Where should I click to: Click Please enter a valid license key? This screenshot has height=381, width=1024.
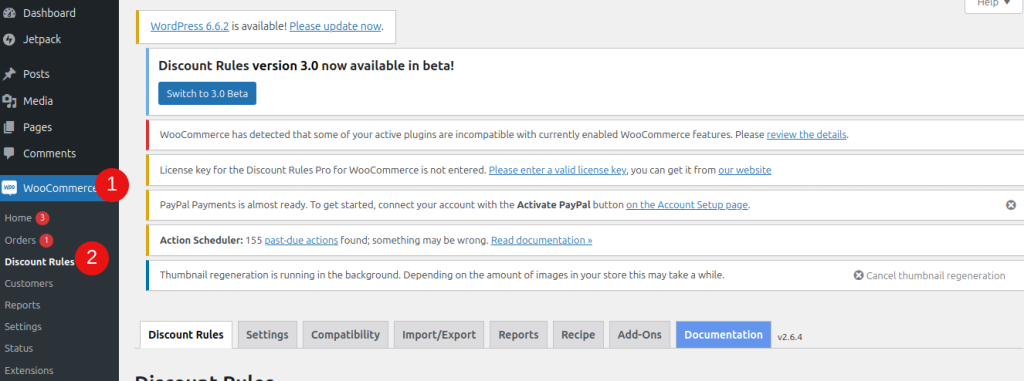click(x=558, y=170)
